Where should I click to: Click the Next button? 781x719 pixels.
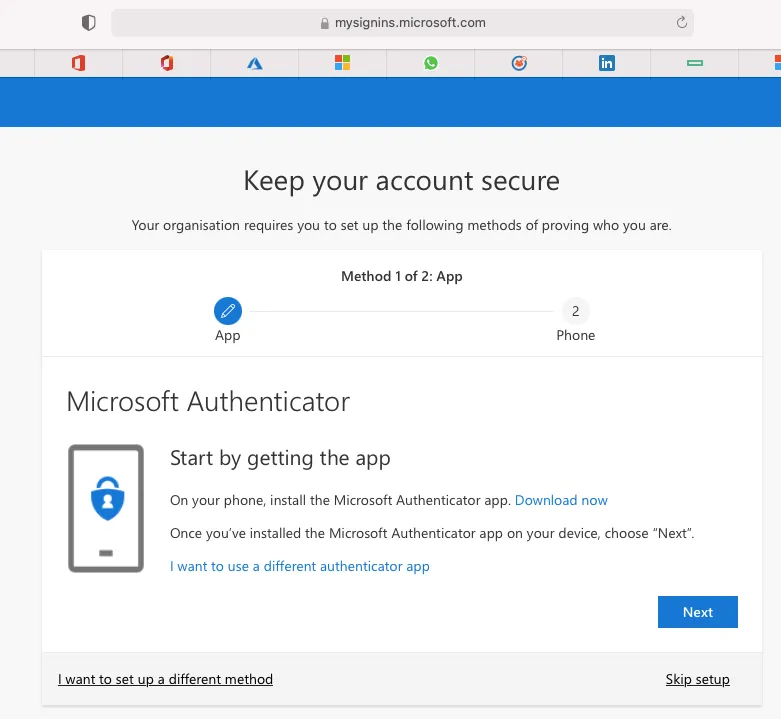click(x=697, y=612)
